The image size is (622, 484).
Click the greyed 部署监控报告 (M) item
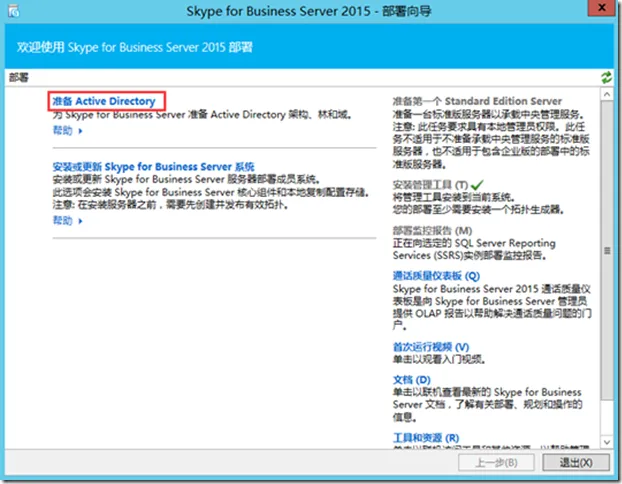tap(432, 230)
